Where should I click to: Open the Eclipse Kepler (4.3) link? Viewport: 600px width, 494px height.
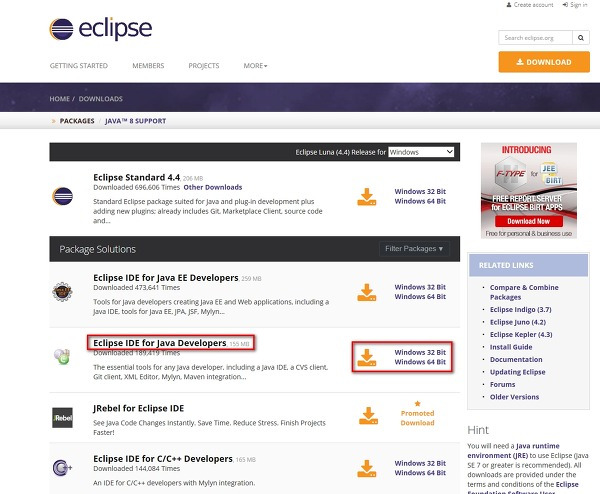pos(521,334)
